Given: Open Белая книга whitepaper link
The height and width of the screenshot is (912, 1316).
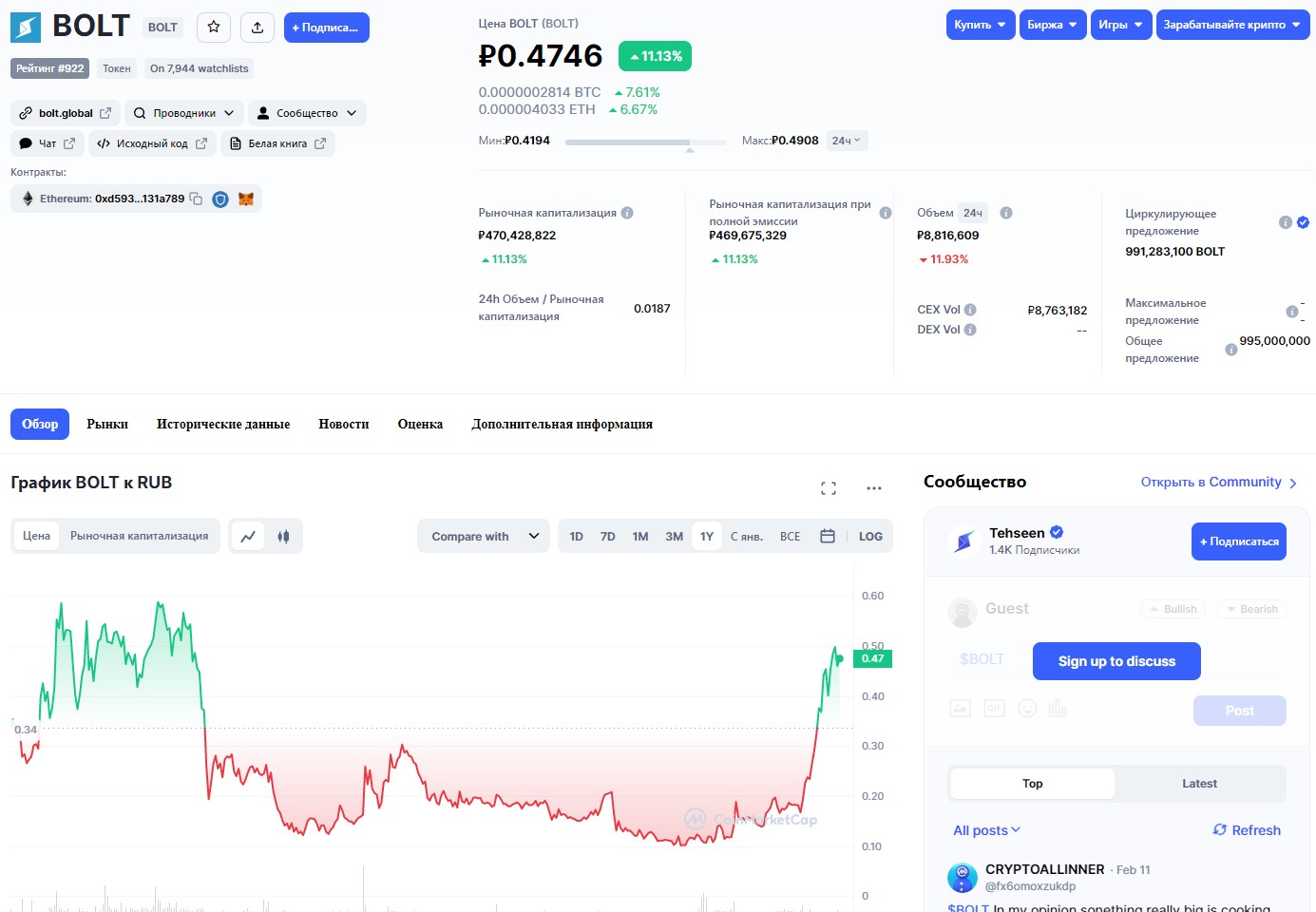Looking at the screenshot, I should click(277, 143).
